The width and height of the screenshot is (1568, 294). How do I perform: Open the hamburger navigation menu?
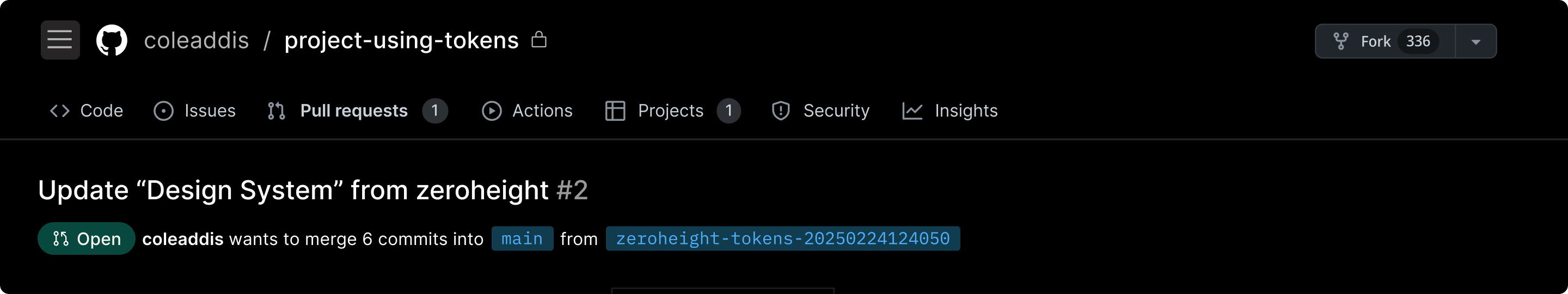[60, 40]
